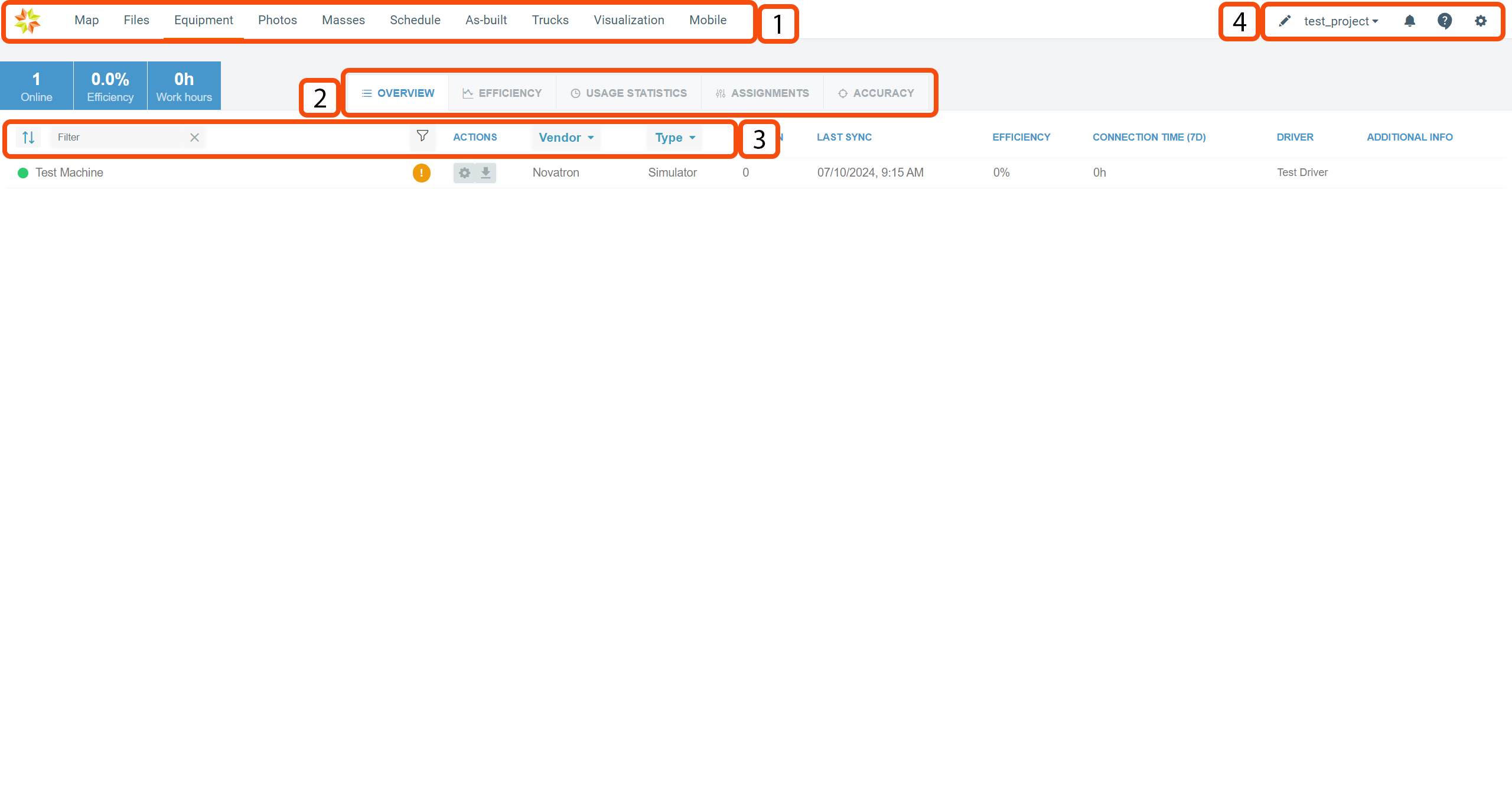Click the funnel filter icon
The height and width of the screenshot is (795, 1512).
pos(422,136)
